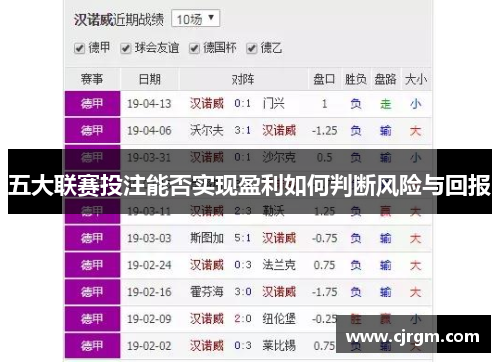Screen dimensions: 500x362
Task: Click the 大小 column header
Action: [x=416, y=79]
